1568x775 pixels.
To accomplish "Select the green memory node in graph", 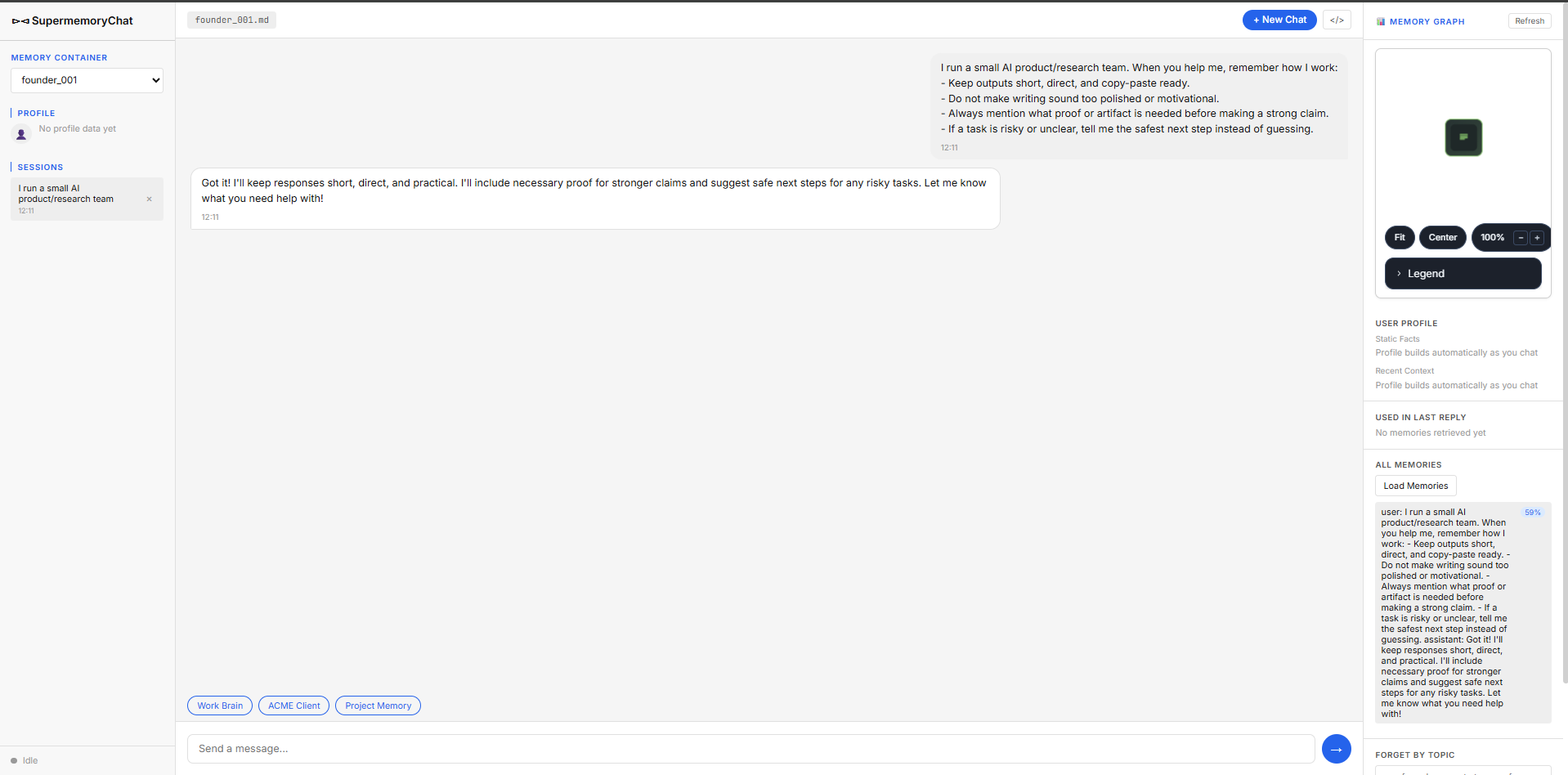I will (1463, 137).
